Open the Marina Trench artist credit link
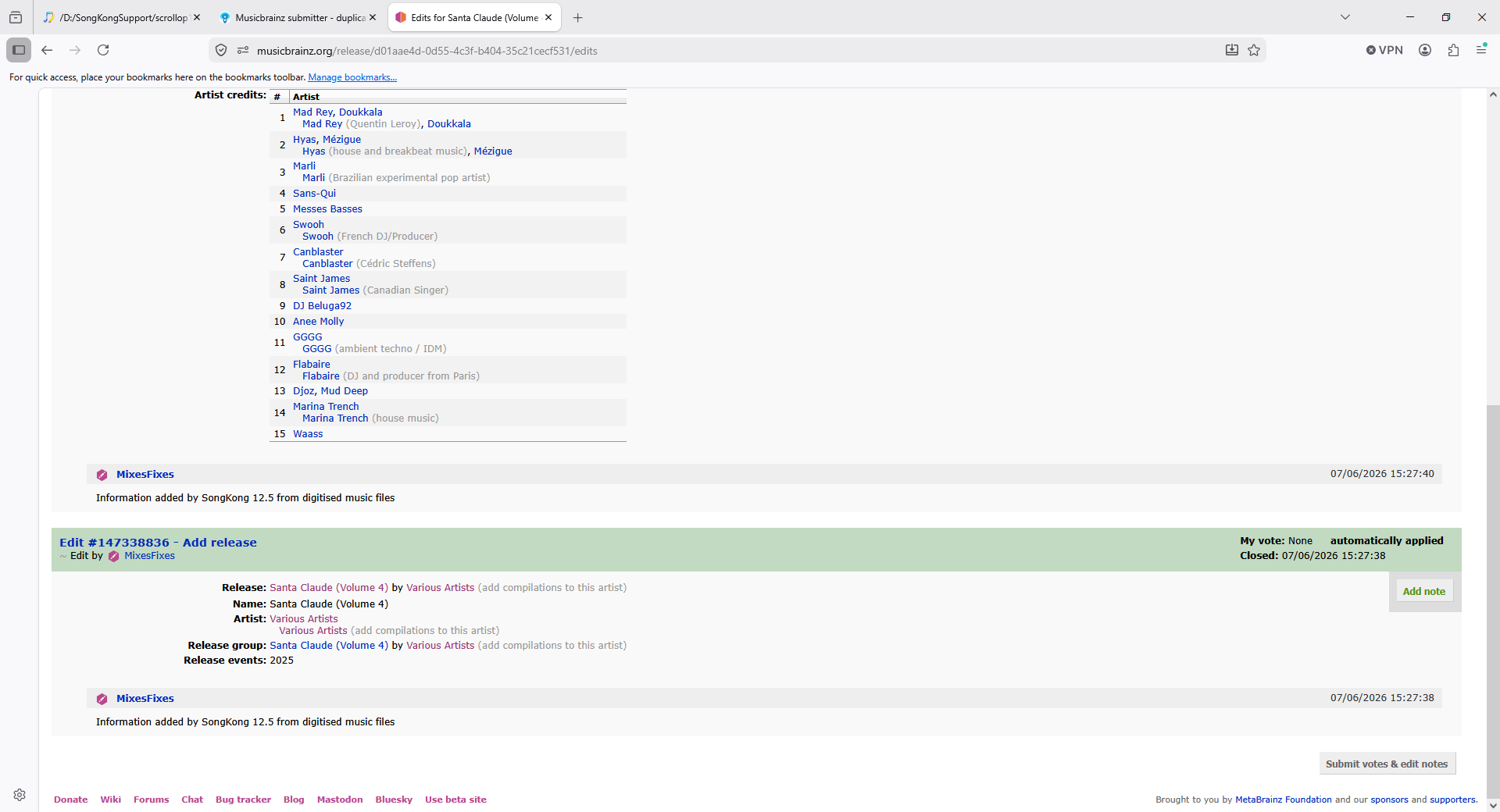Viewport: 1500px width, 812px height. [x=326, y=407]
